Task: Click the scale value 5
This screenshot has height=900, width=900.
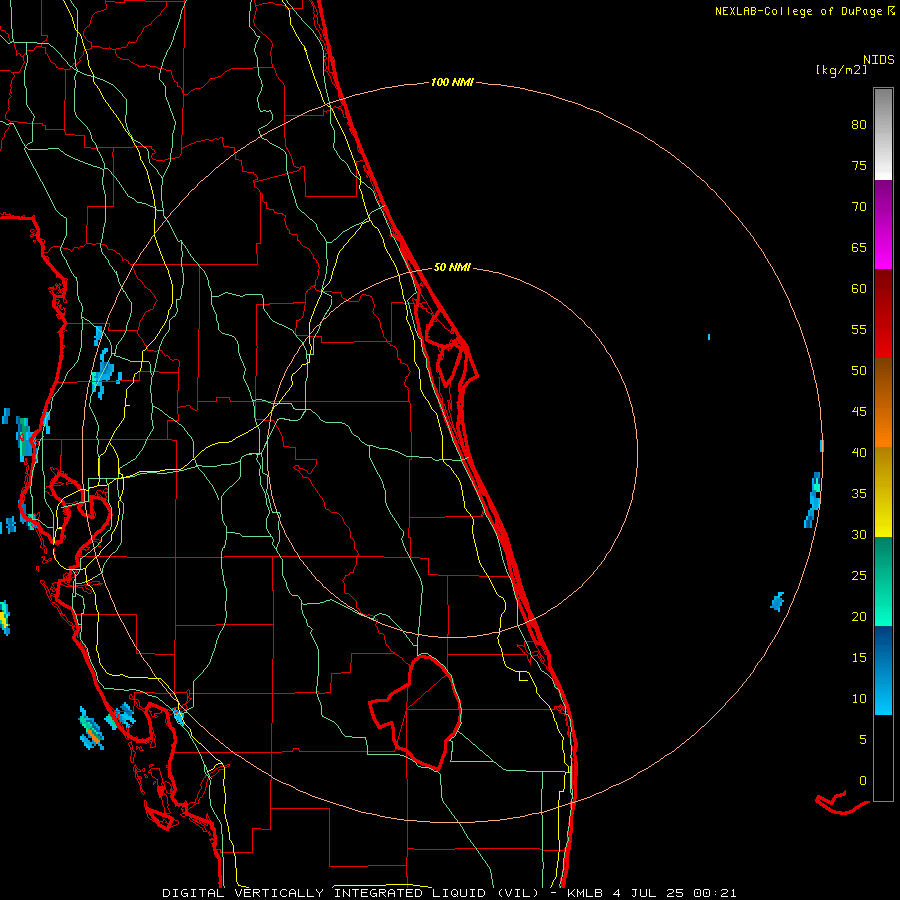Action: (x=863, y=739)
